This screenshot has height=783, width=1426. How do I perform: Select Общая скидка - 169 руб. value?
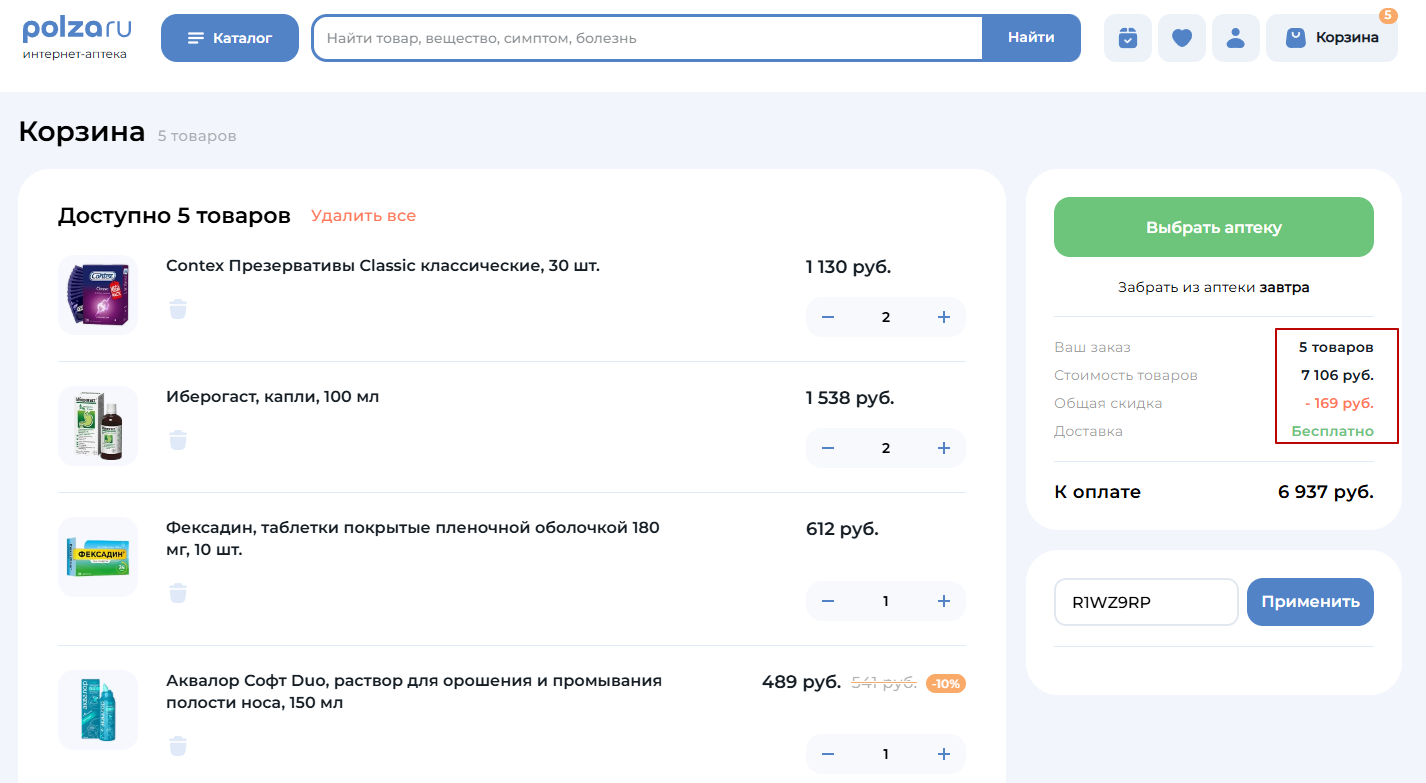pos(1339,404)
